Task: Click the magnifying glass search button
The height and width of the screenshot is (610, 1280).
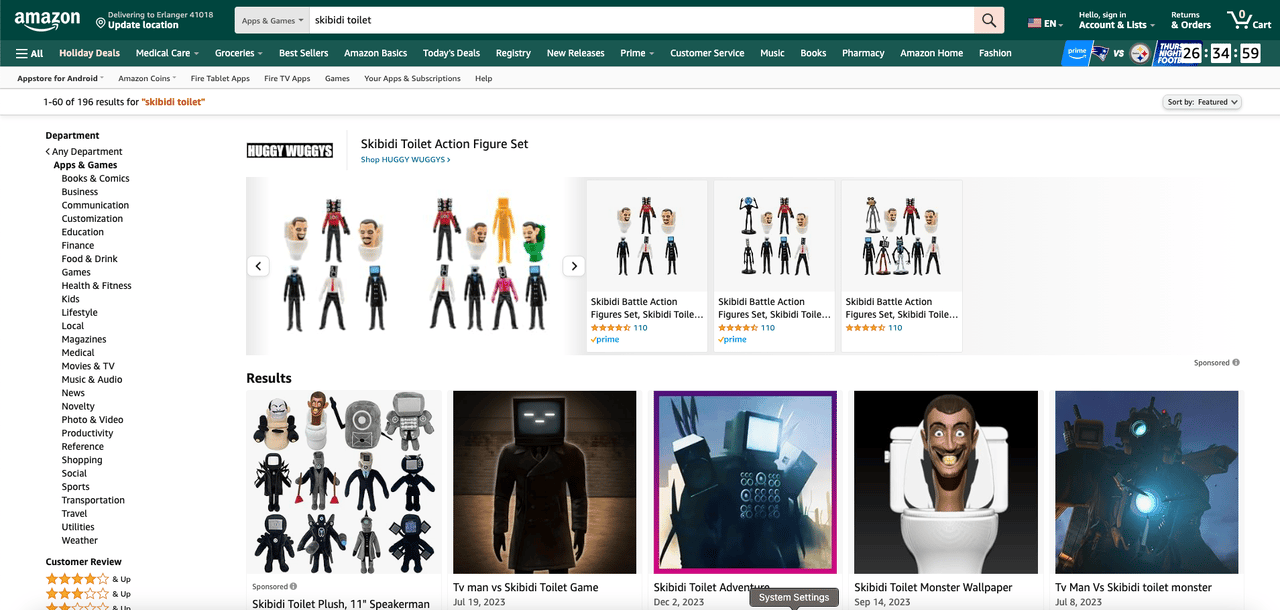Action: point(989,20)
